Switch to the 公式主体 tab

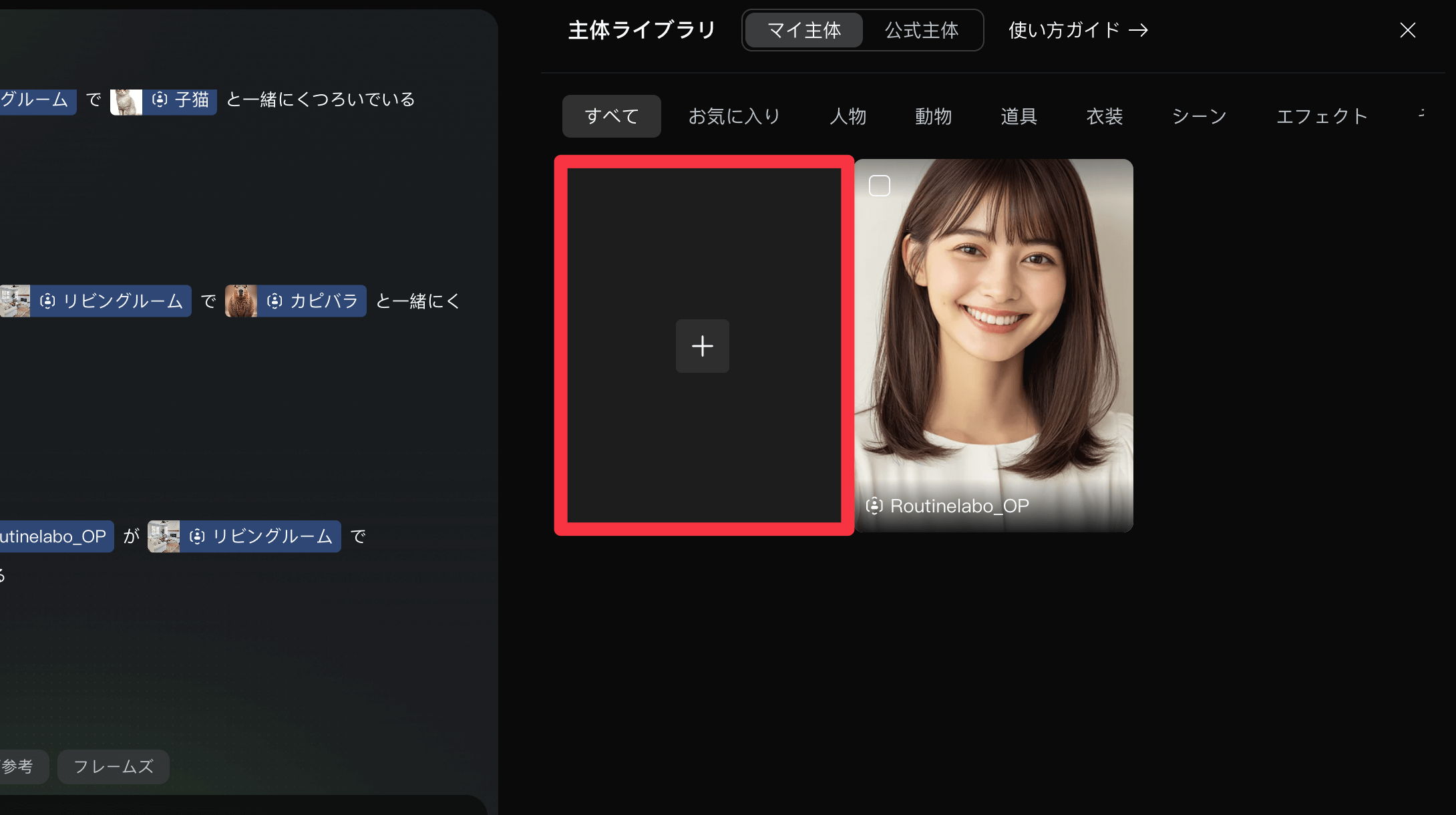click(x=921, y=29)
